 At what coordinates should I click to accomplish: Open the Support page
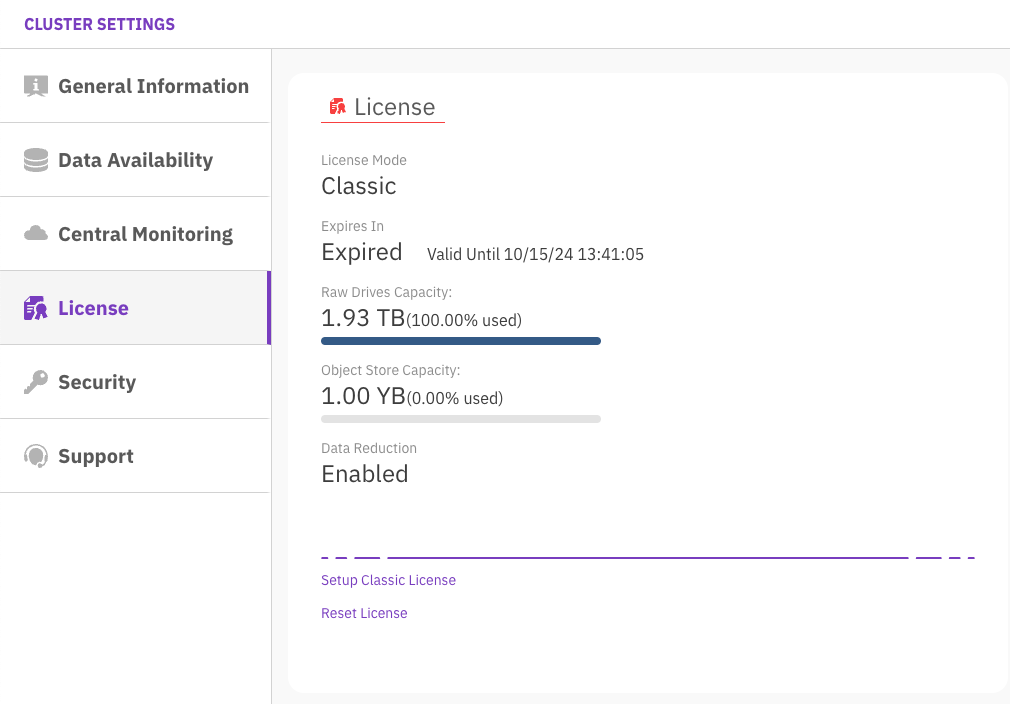(95, 456)
